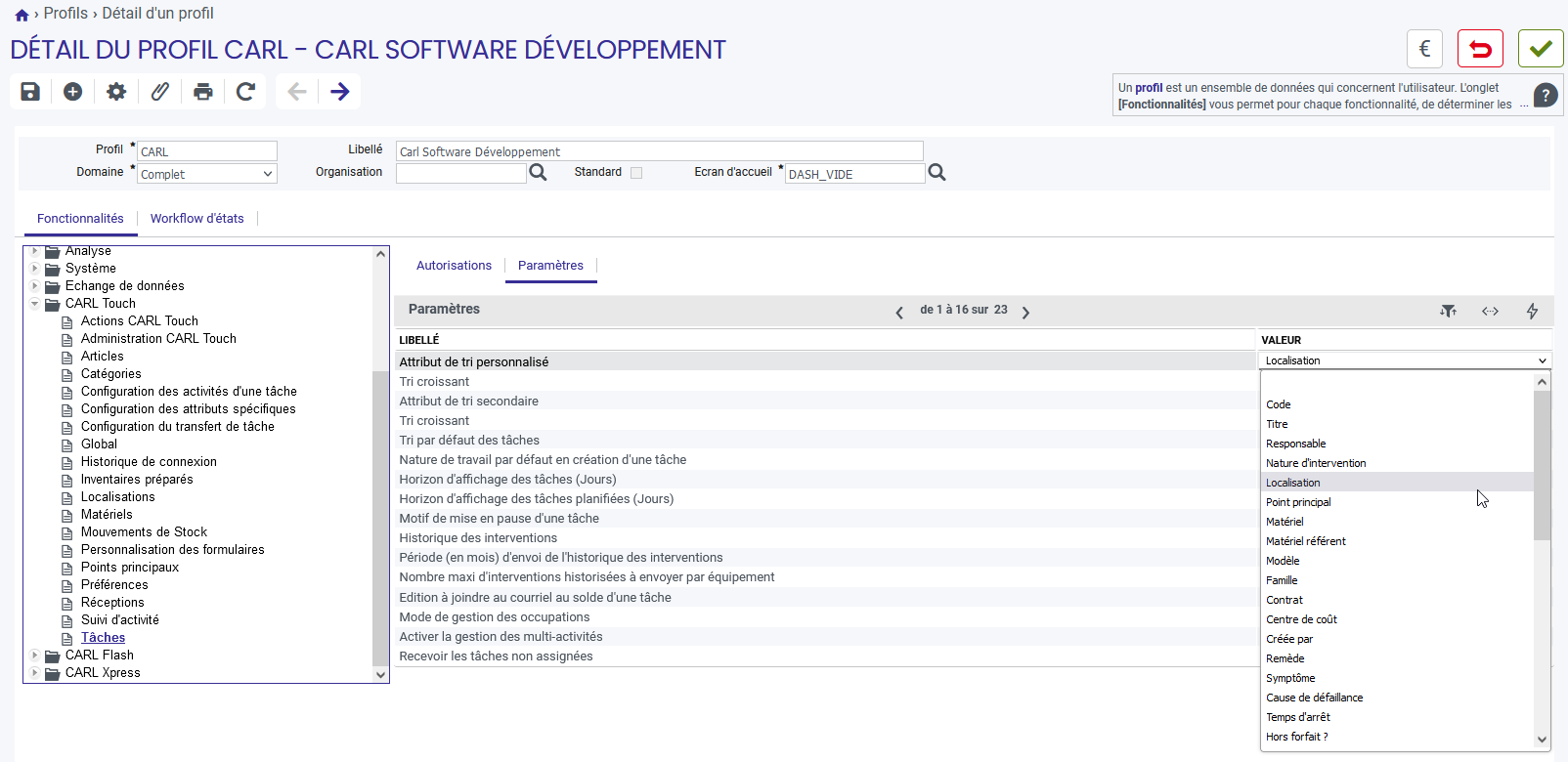Expand the CARL Flash tree folder
Viewport: 1568px width, 762px height.
tap(35, 656)
